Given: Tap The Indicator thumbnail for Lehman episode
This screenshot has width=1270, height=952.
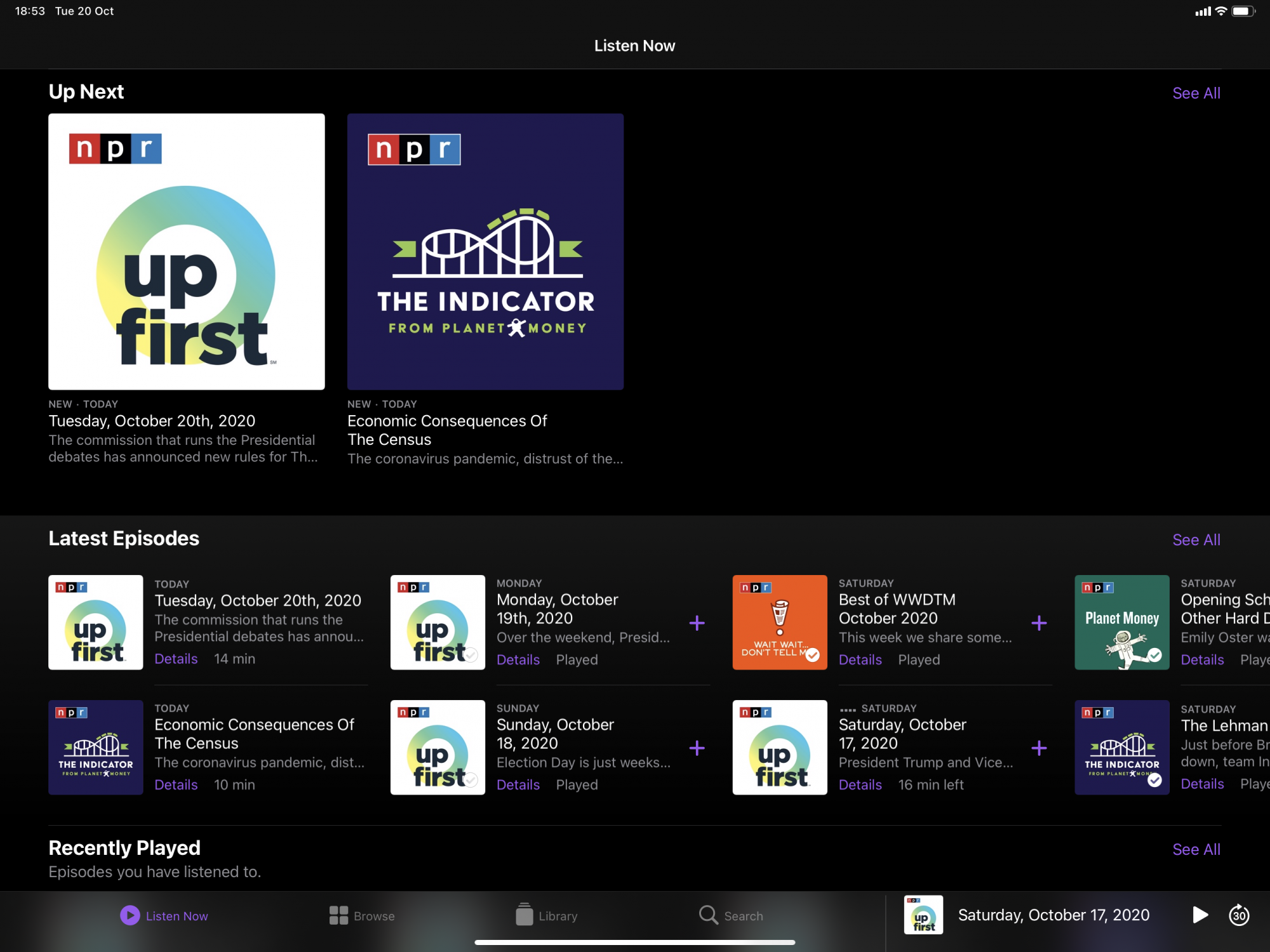Looking at the screenshot, I should [x=1122, y=748].
